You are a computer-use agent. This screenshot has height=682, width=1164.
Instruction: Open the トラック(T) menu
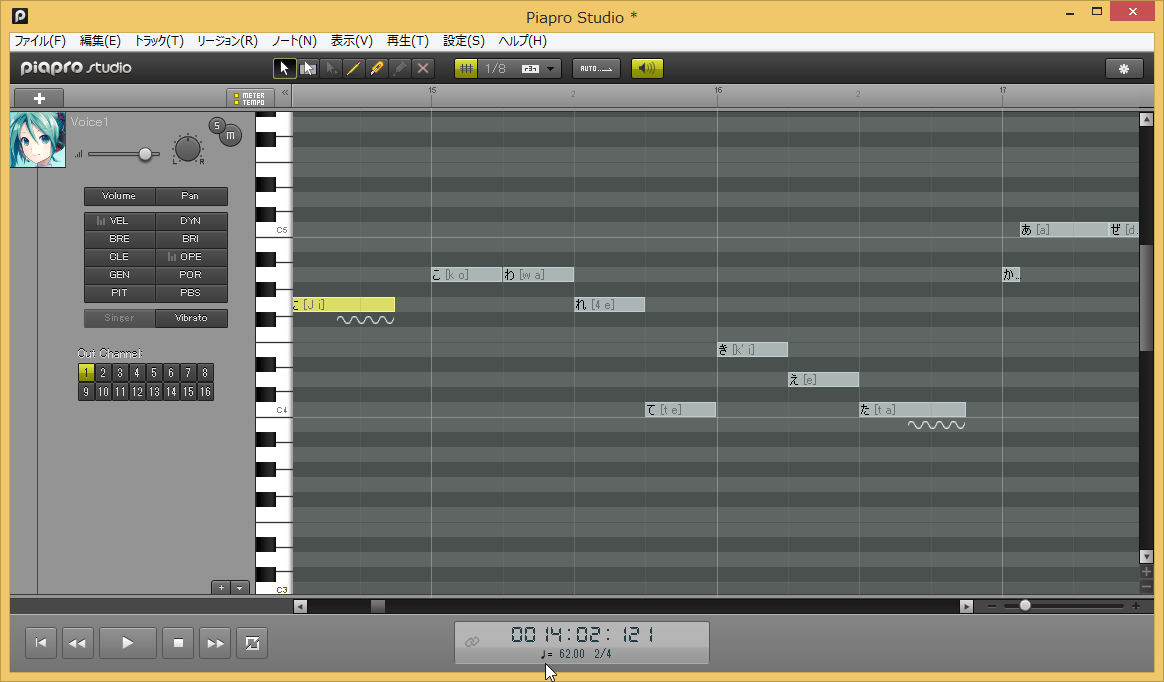pyautogui.click(x=159, y=41)
